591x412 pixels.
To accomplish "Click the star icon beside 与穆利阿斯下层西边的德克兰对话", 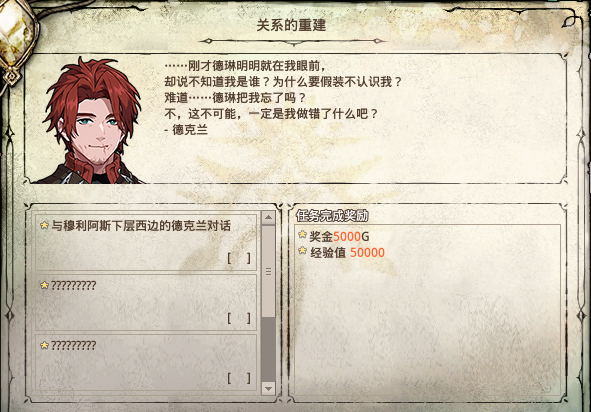I will click(44, 225).
